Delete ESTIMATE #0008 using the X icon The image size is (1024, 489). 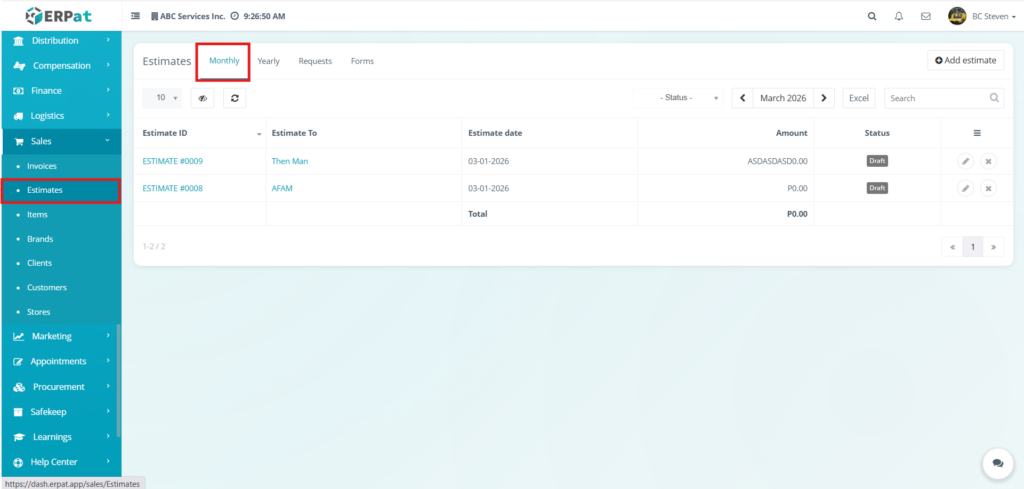[988, 188]
